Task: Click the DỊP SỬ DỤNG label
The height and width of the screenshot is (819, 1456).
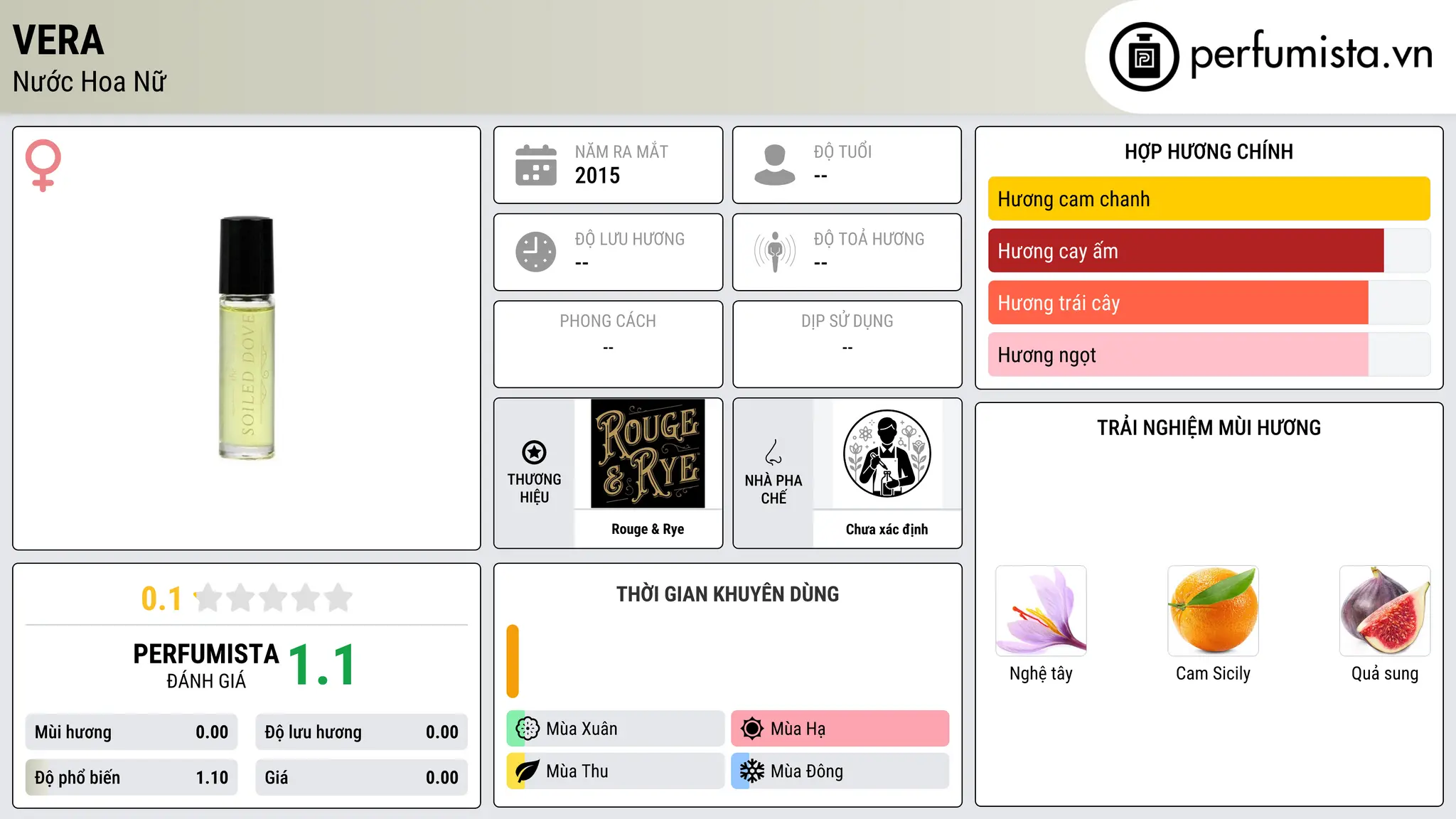Action: [847, 321]
